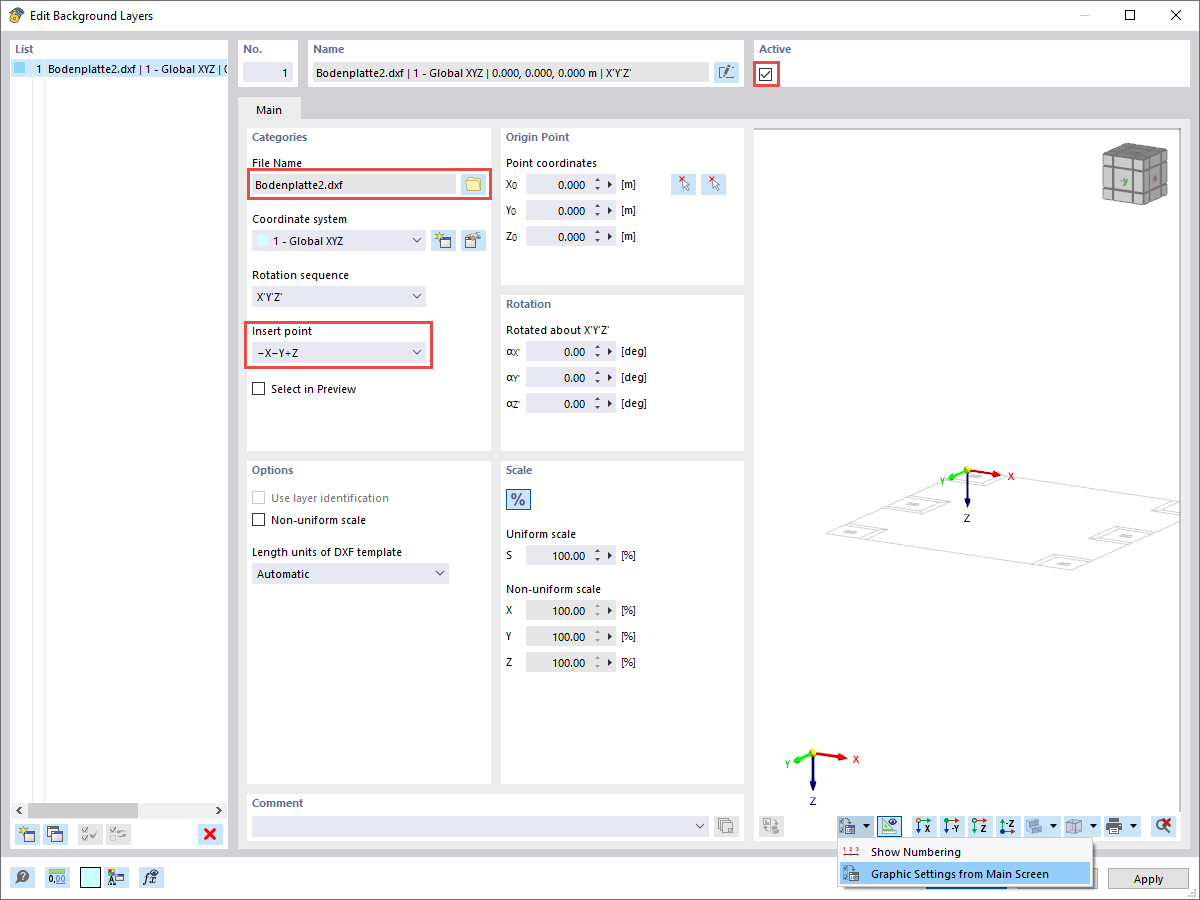Cancel zoom with the red magnifier icon
1200x900 pixels.
pyautogui.click(x=1163, y=826)
